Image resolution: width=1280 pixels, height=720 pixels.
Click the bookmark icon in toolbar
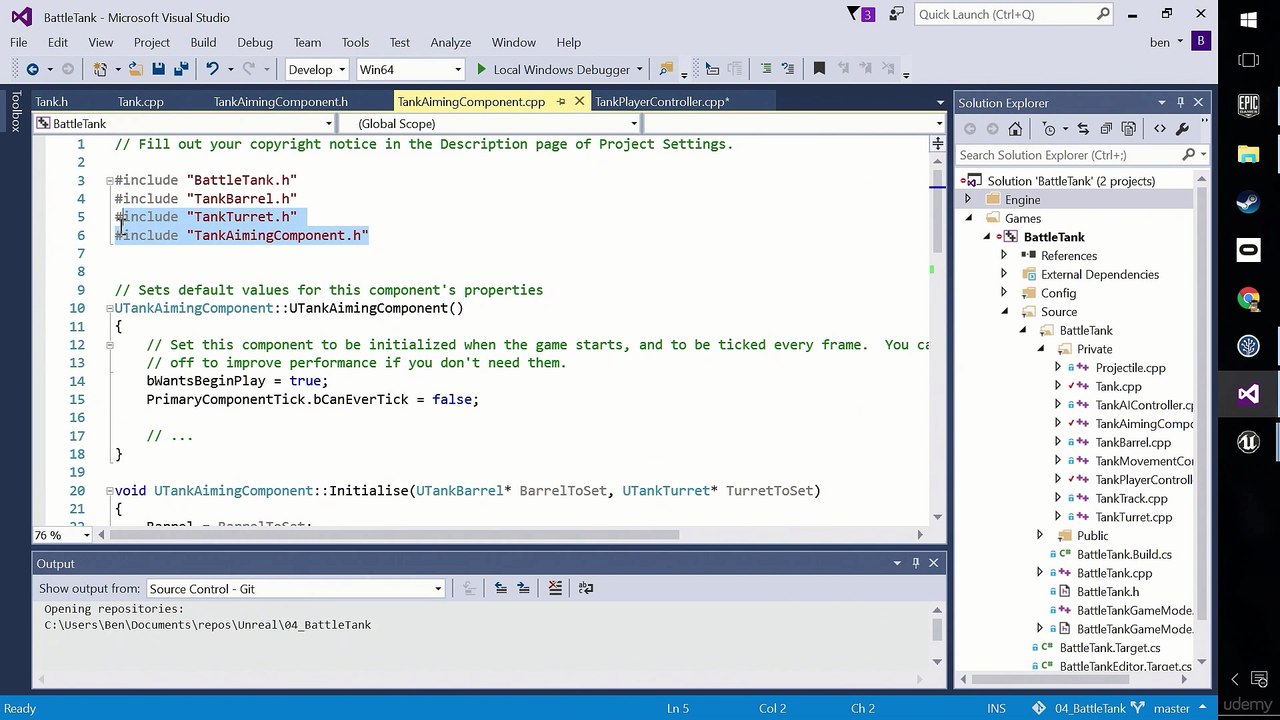(819, 69)
